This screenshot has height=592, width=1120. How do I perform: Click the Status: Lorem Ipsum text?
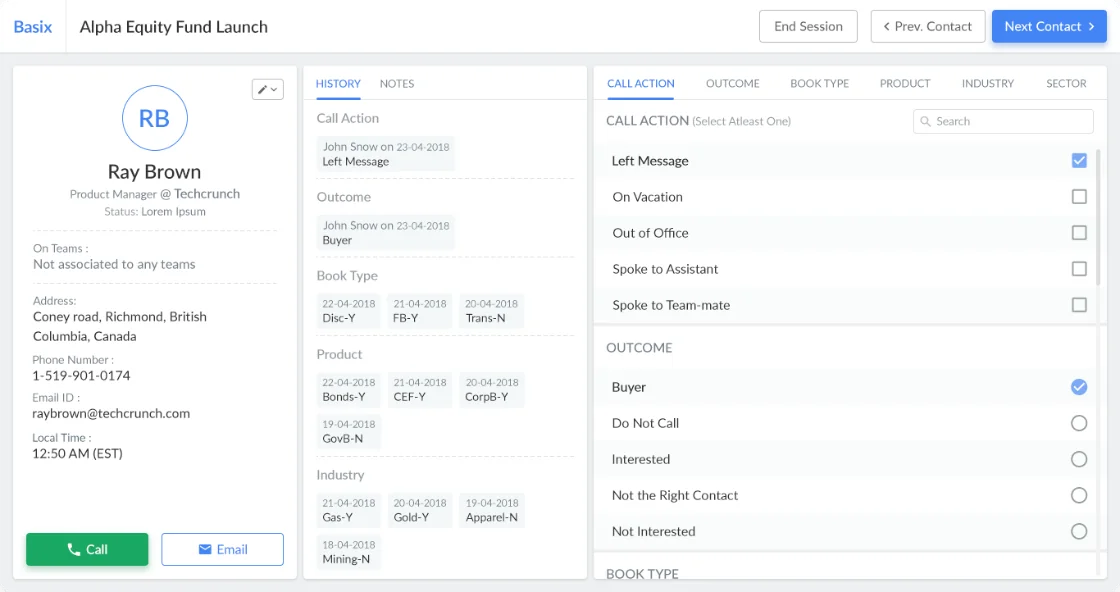click(x=154, y=211)
